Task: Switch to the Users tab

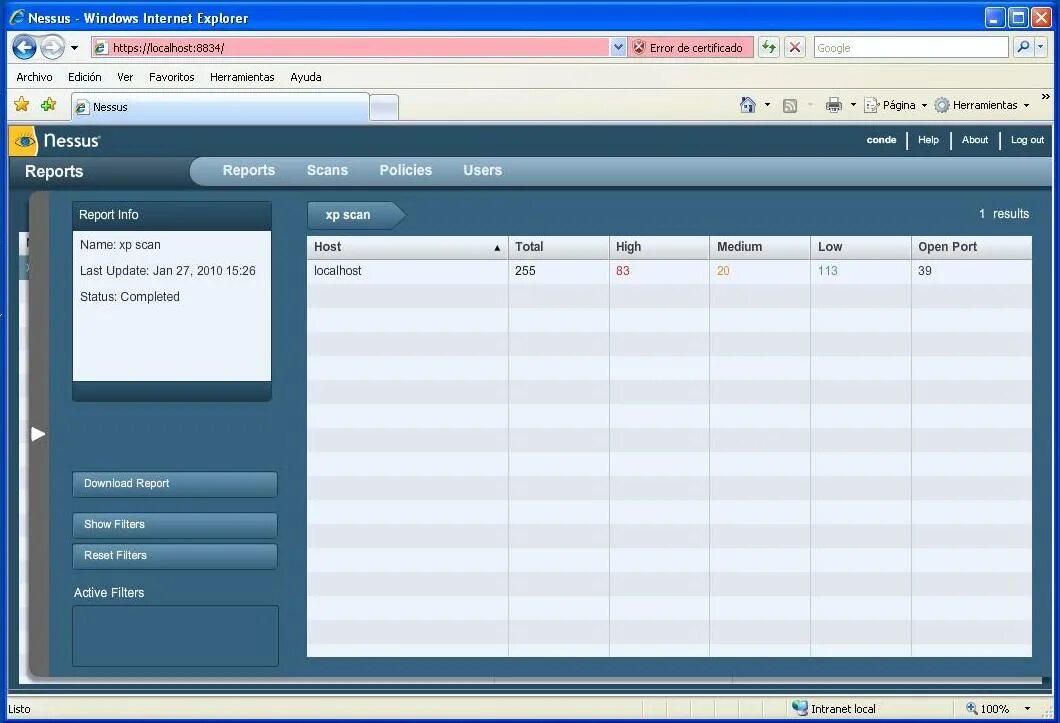Action: (483, 170)
